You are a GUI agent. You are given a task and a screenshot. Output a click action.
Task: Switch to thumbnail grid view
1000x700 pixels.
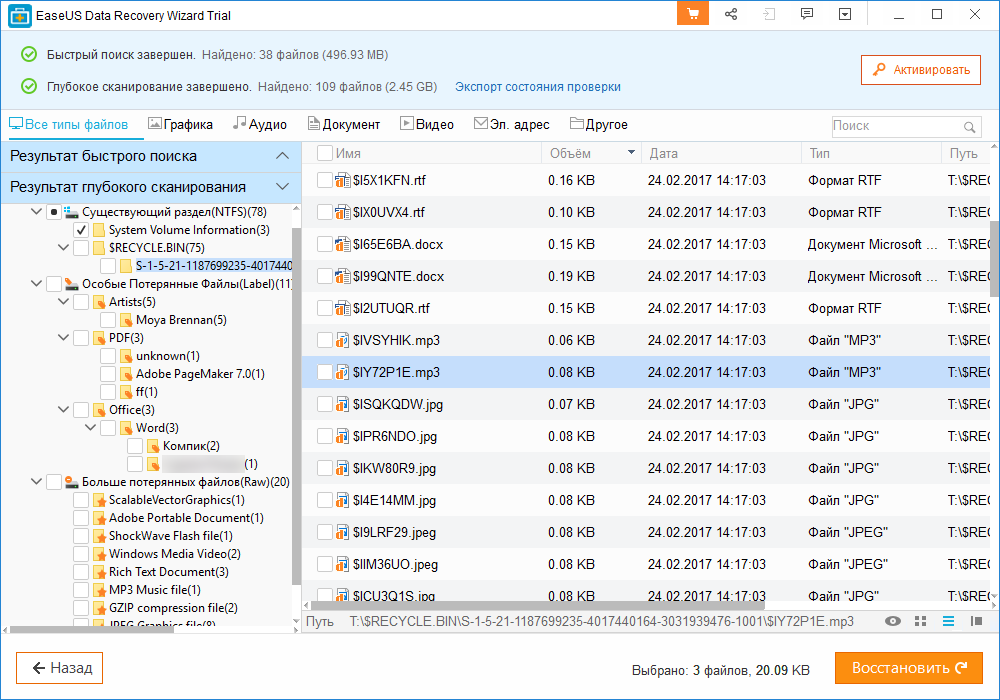click(x=920, y=621)
